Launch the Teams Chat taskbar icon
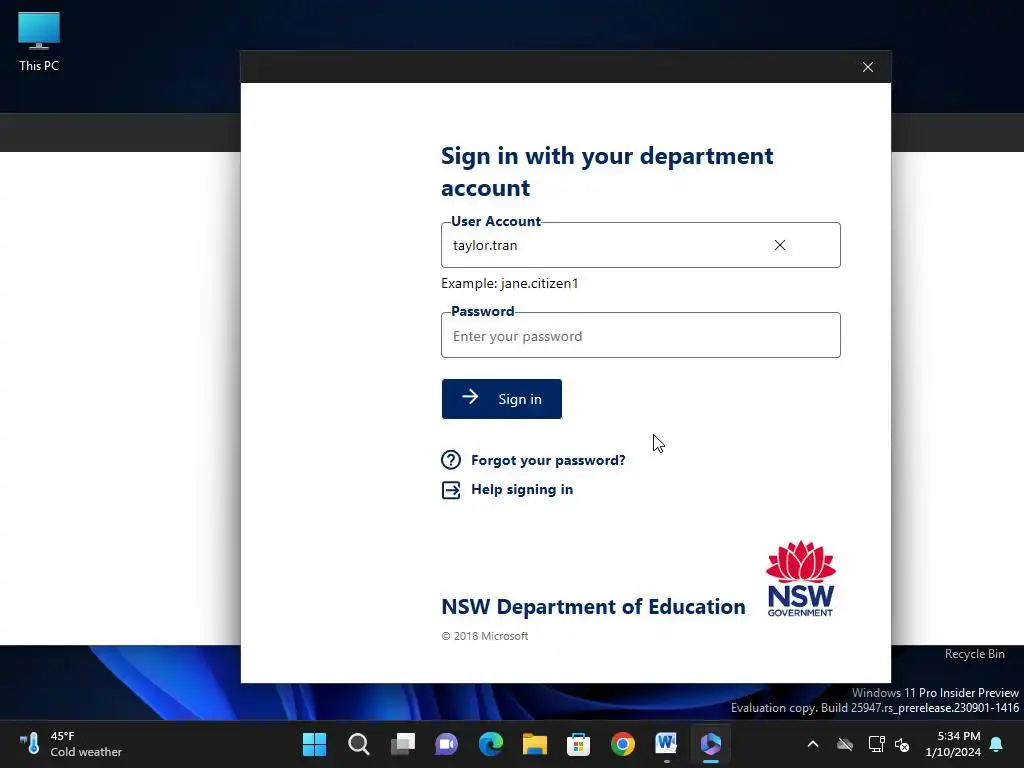The width and height of the screenshot is (1024, 768). coord(447,744)
